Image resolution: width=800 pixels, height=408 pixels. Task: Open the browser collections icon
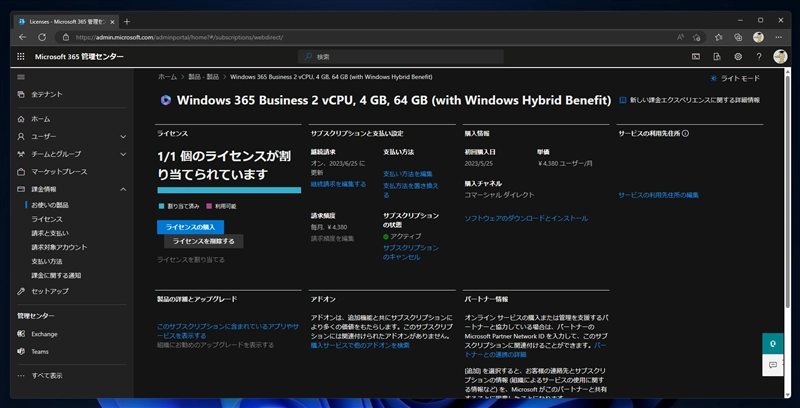pos(738,37)
